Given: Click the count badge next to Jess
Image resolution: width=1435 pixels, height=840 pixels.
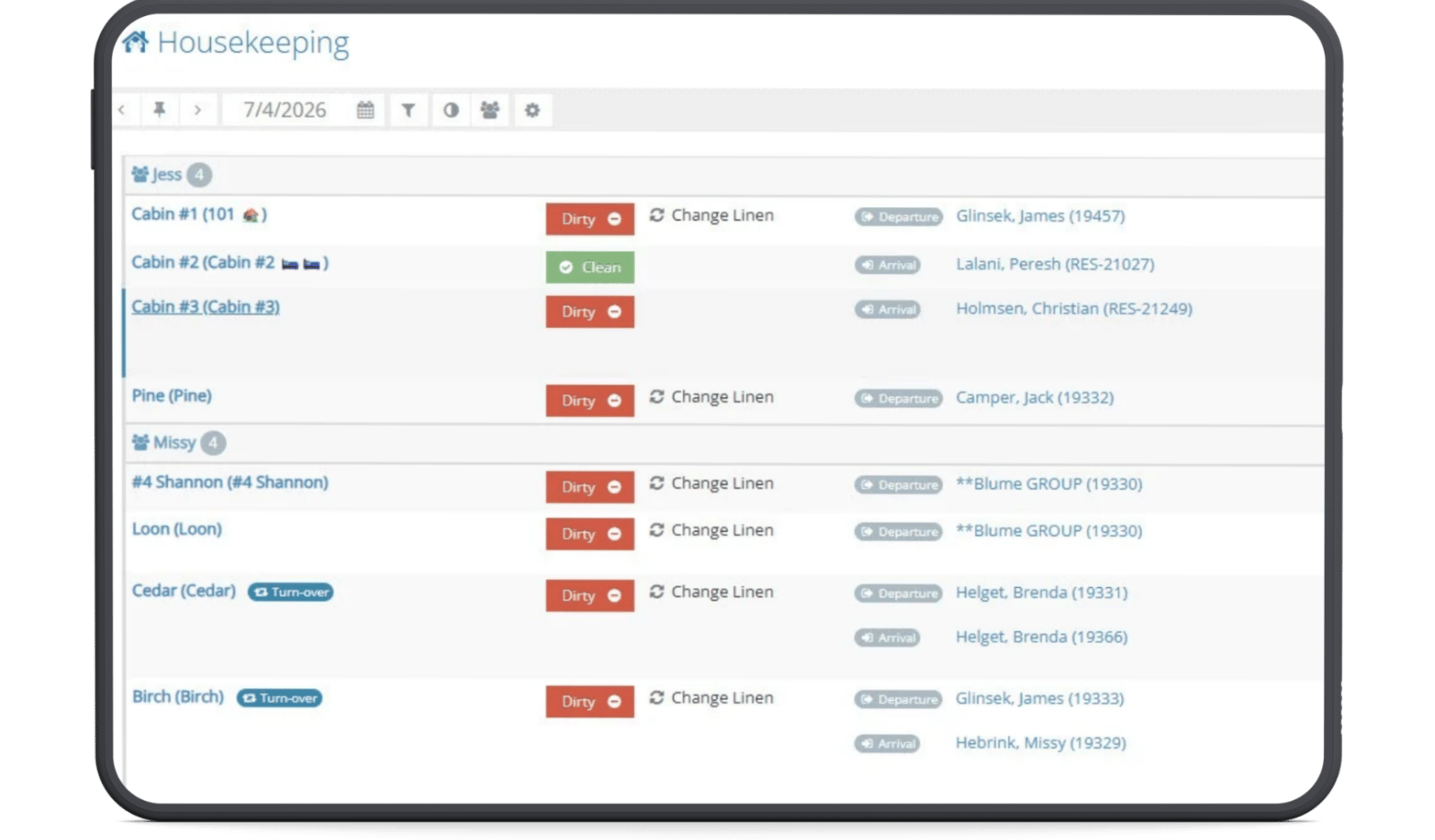Looking at the screenshot, I should 200,175.
